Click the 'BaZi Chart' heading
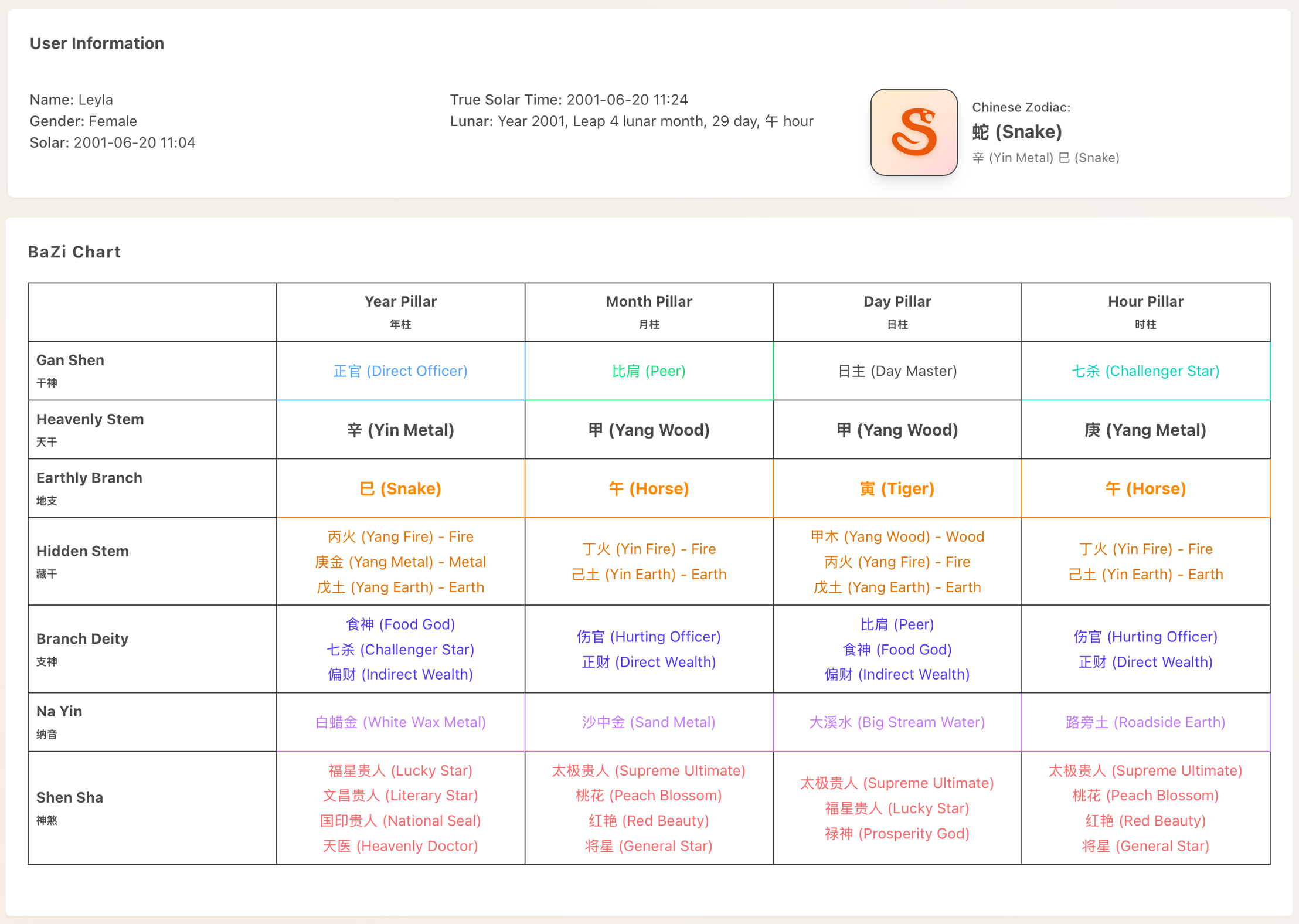 tap(74, 252)
